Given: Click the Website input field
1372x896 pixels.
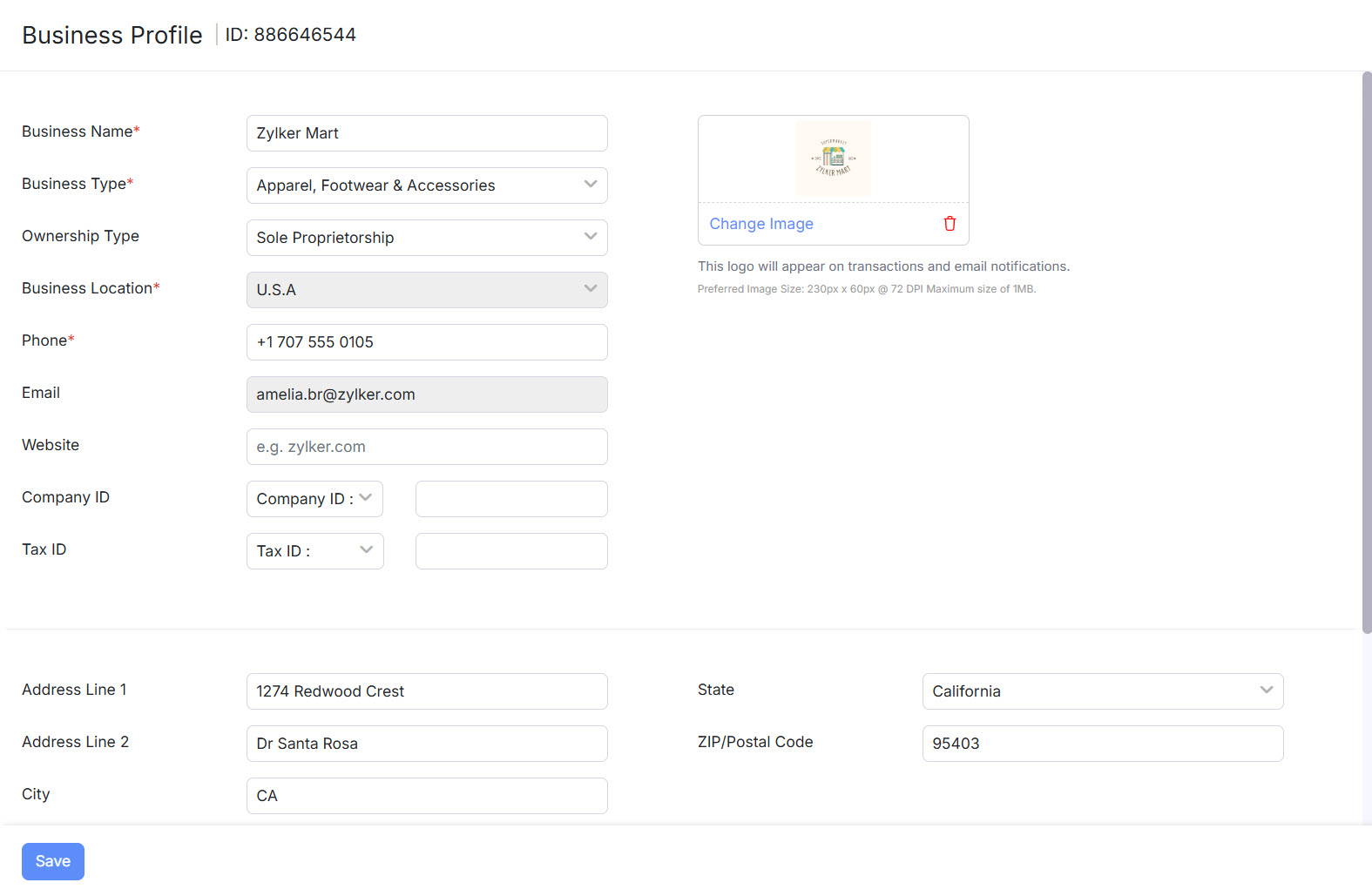Looking at the screenshot, I should (x=427, y=447).
